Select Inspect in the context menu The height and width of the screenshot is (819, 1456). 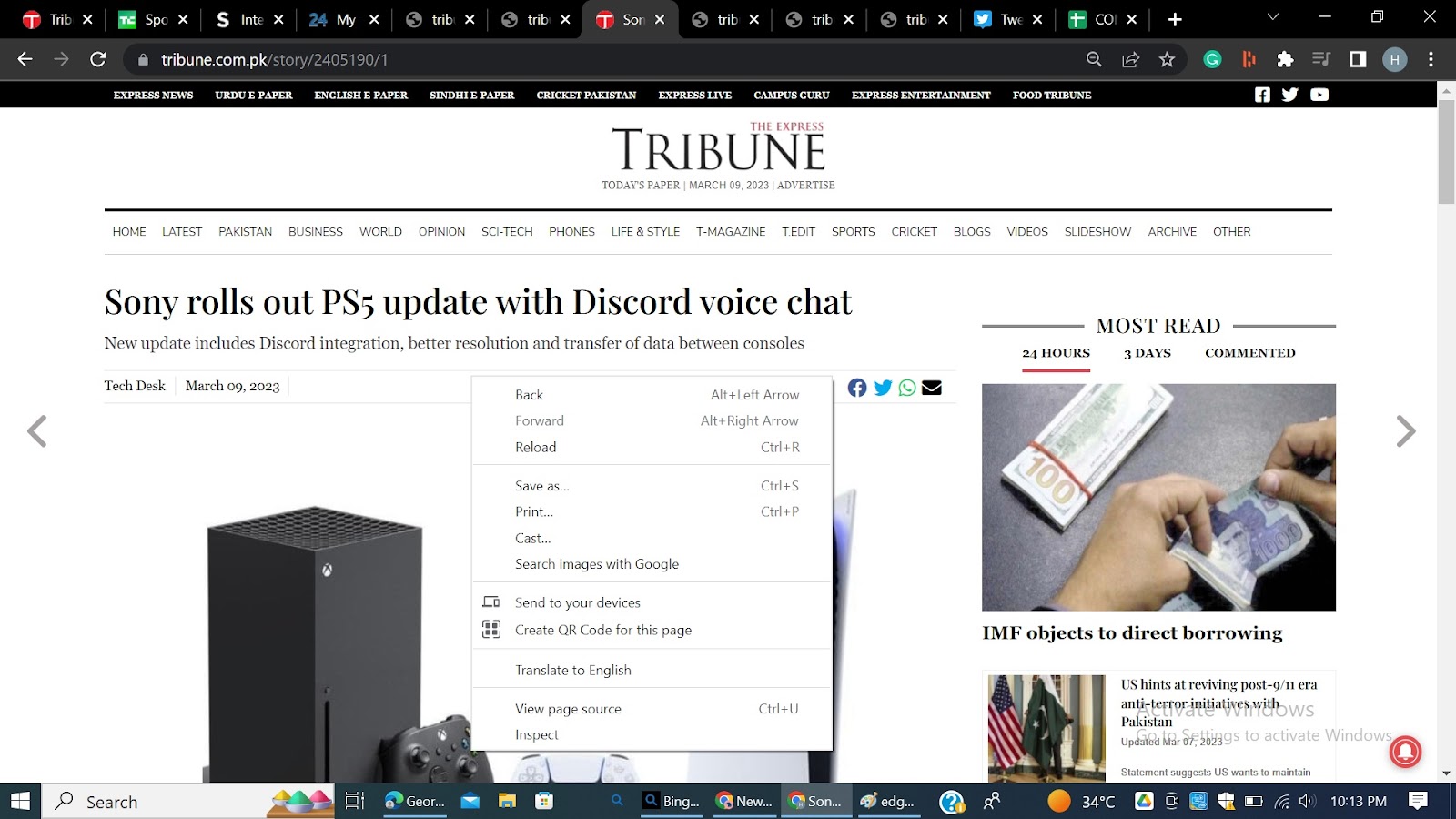[x=652, y=734]
